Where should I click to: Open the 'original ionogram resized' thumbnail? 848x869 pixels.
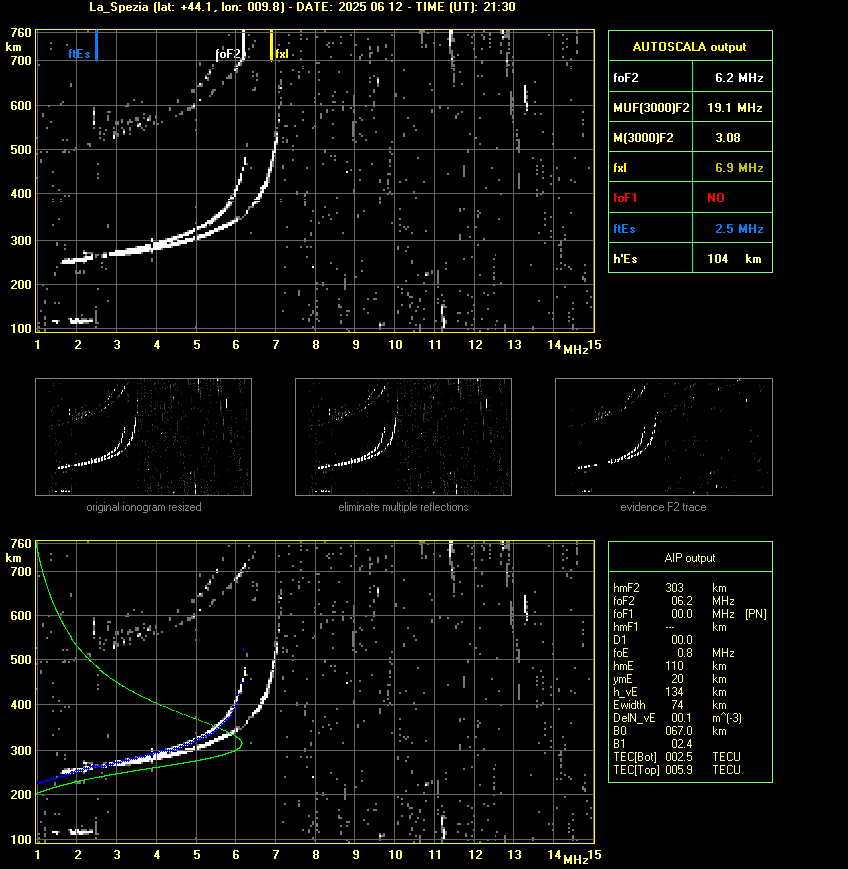144,437
